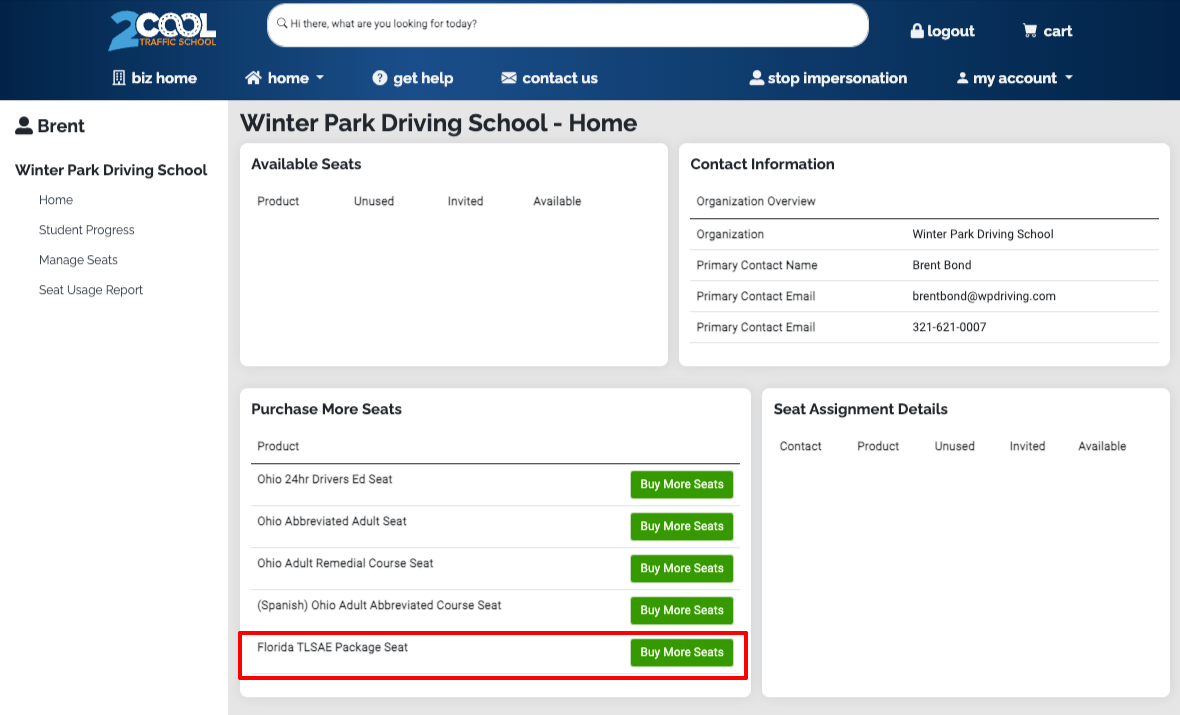Click Ohio Abbreviated Adult Seat text
The height and width of the screenshot is (715, 1180).
pyautogui.click(x=331, y=521)
